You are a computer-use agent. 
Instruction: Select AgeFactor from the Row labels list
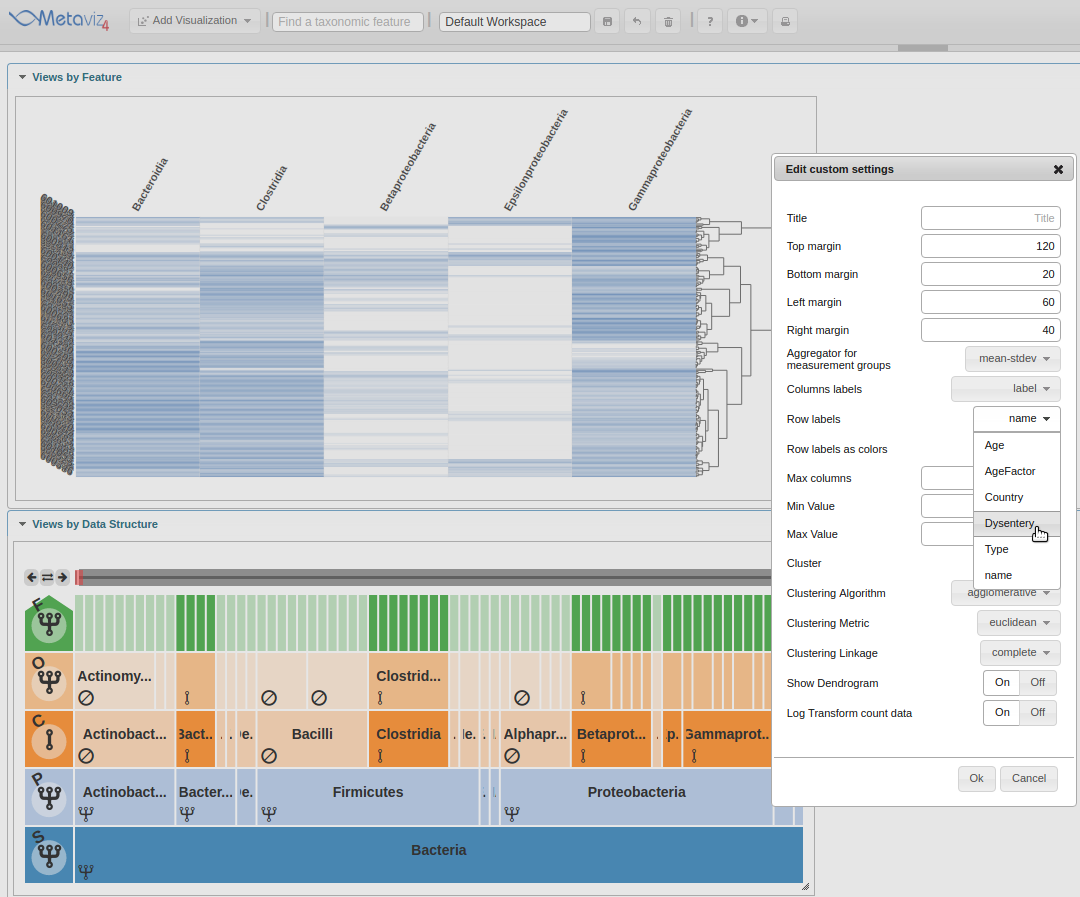click(1017, 471)
